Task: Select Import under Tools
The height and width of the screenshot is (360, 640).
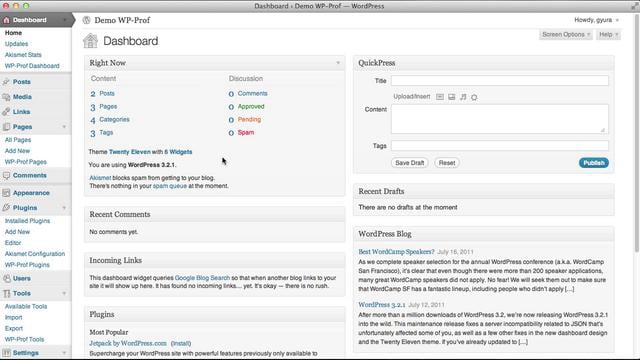Action: point(13,318)
